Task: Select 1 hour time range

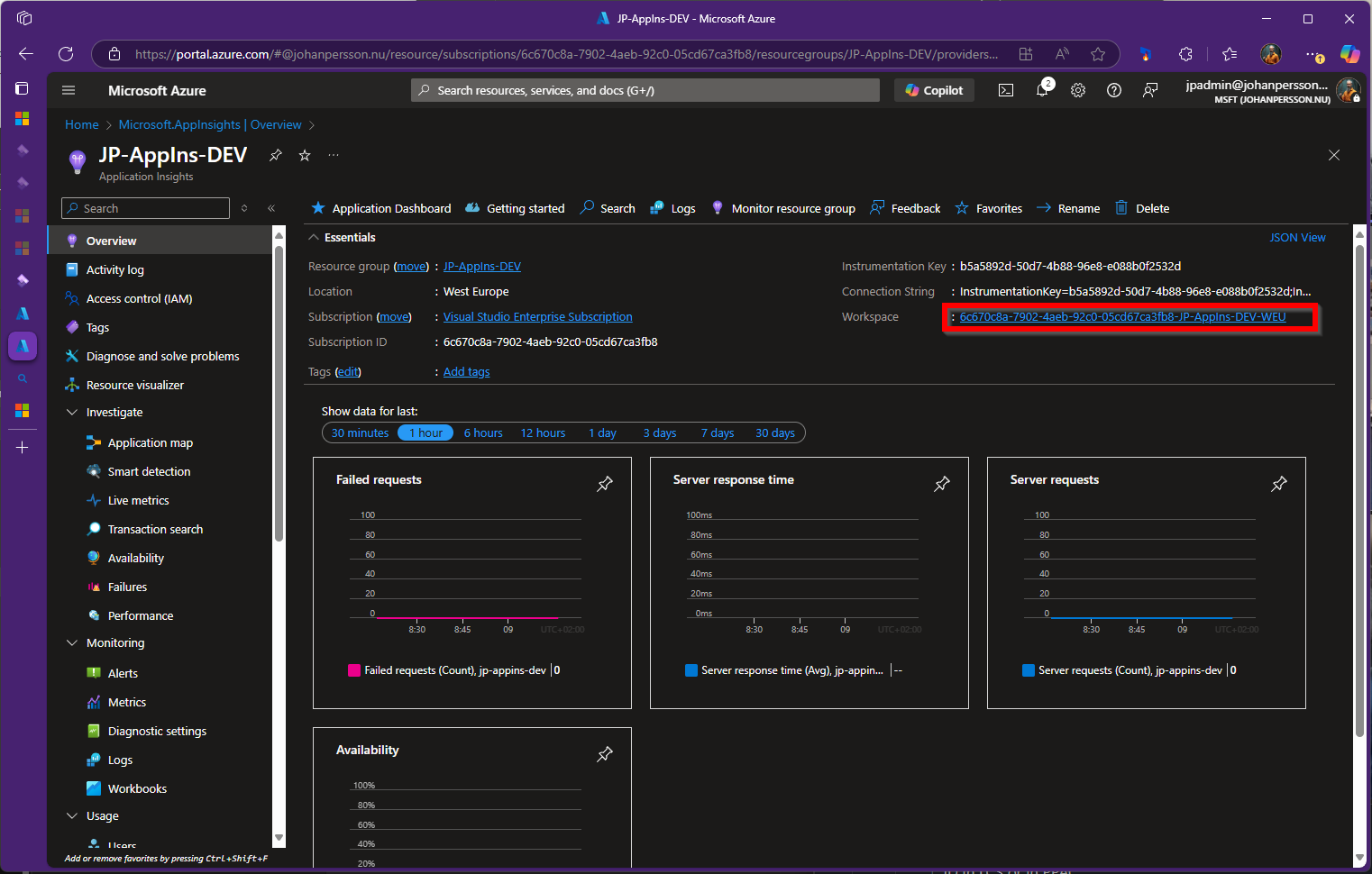Action: pos(425,432)
